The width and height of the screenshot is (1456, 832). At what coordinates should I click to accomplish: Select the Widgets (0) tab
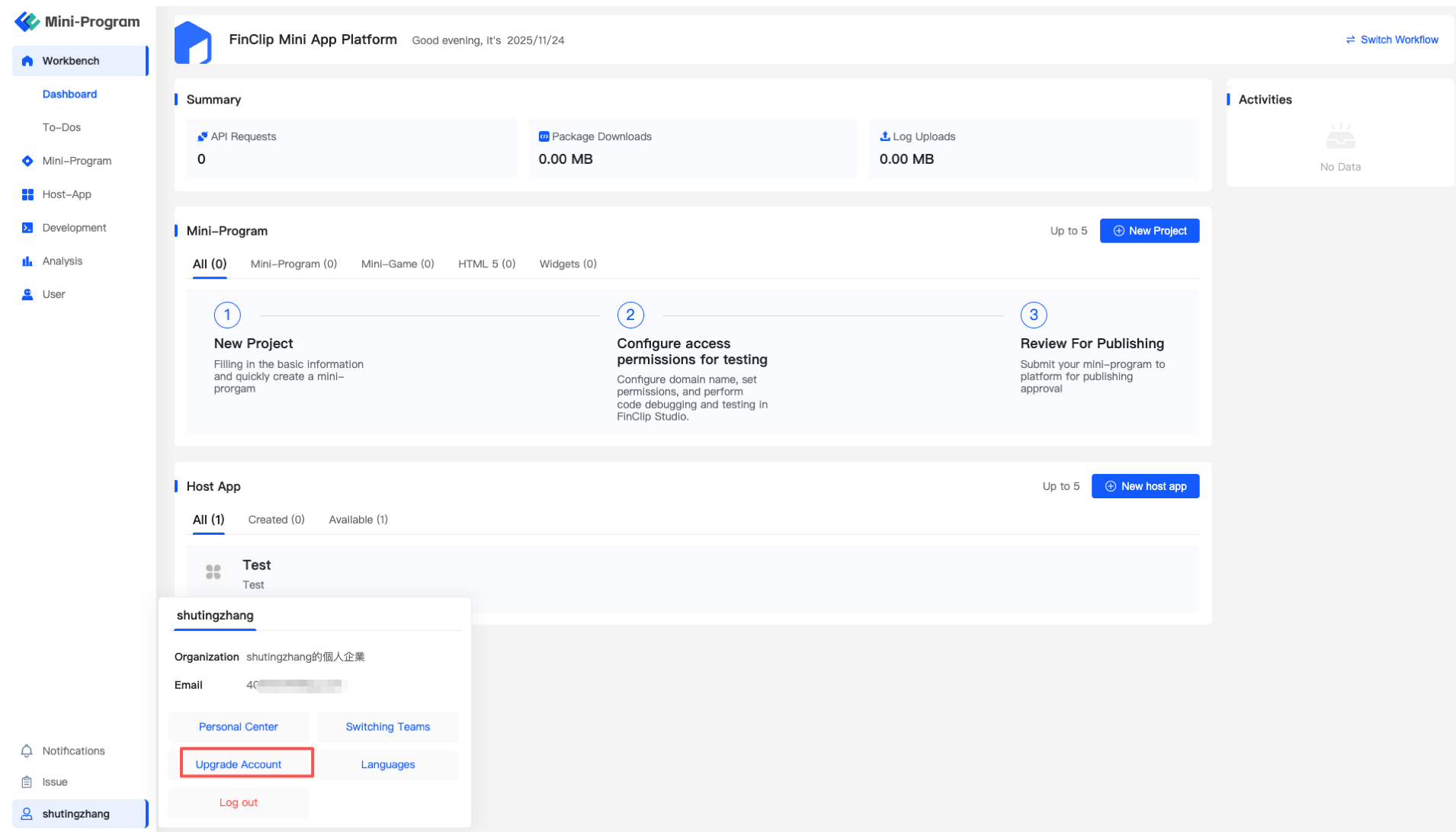pyautogui.click(x=568, y=264)
